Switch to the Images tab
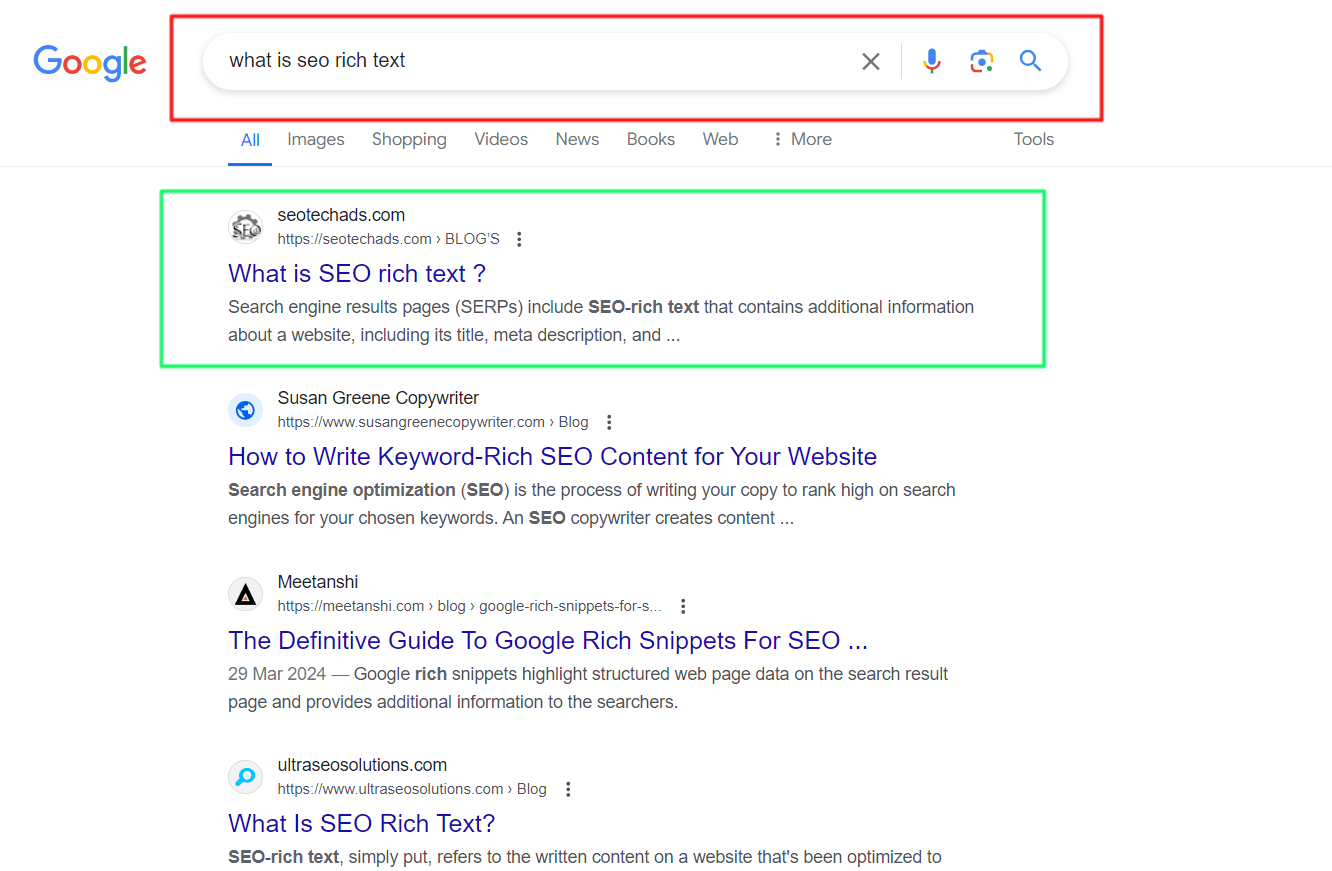The height and width of the screenshot is (871, 1332). click(316, 139)
